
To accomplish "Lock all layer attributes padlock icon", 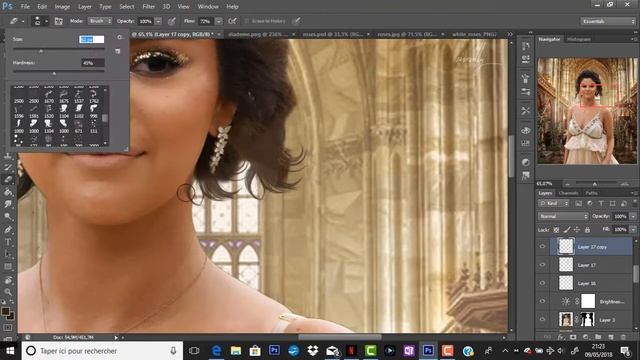I will [x=587, y=230].
